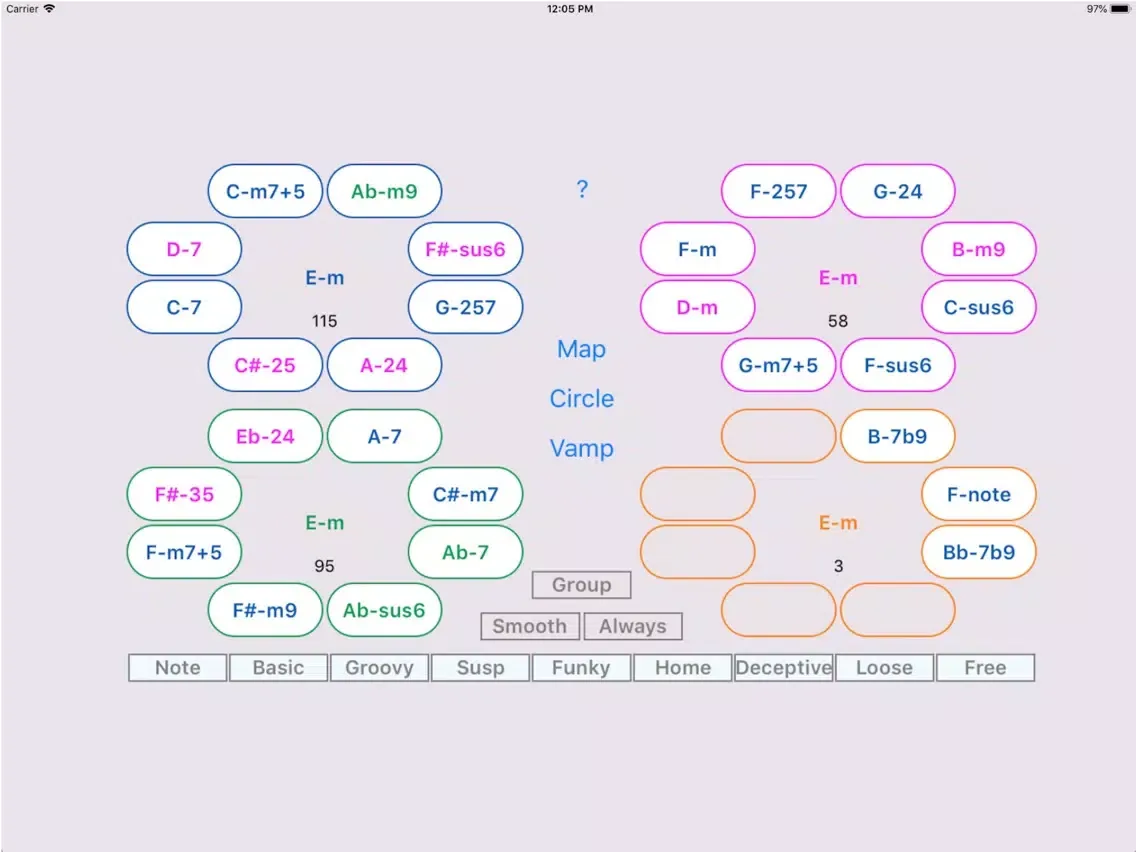Select the Basic style tab
1136x852 pixels.
[278, 667]
